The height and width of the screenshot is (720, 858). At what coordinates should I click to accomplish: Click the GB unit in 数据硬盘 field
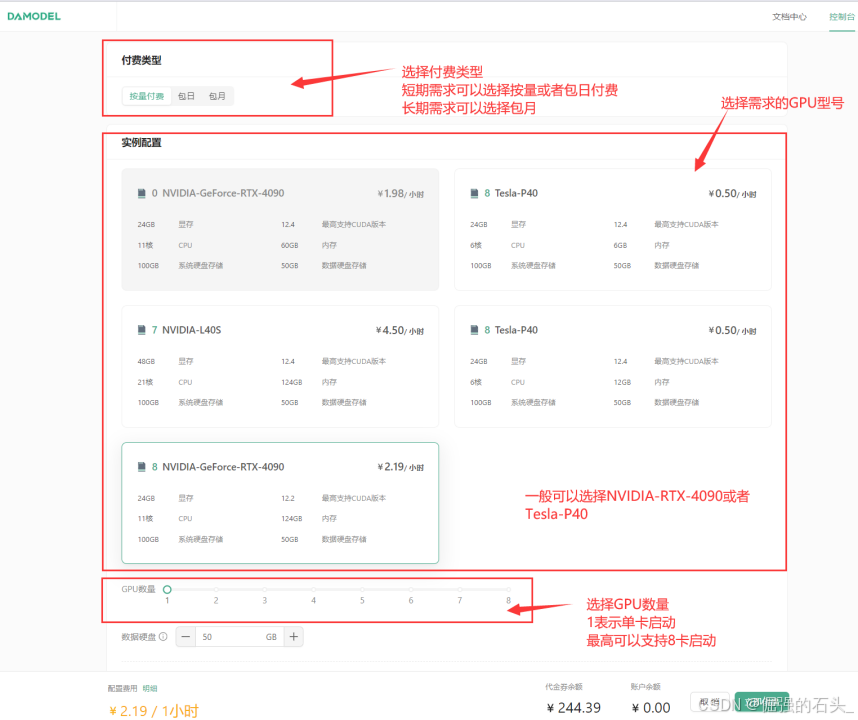coord(271,637)
